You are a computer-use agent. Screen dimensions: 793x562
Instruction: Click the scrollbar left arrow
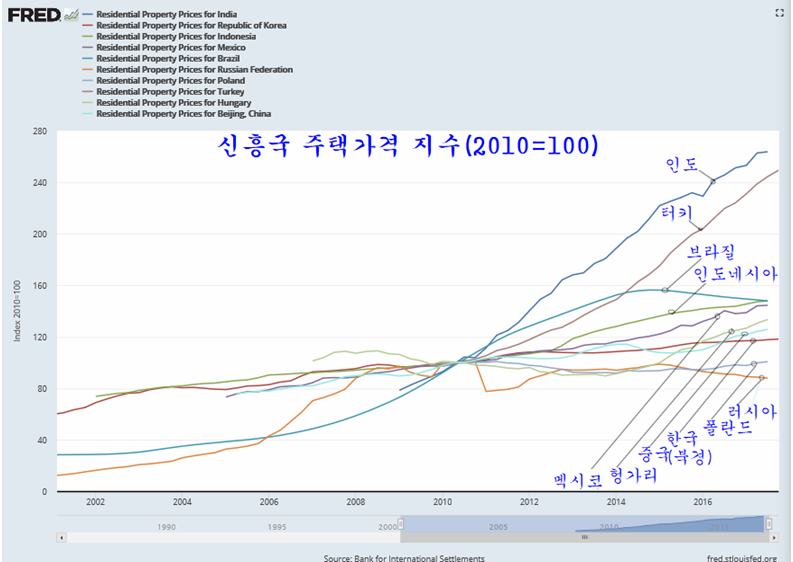pos(62,537)
